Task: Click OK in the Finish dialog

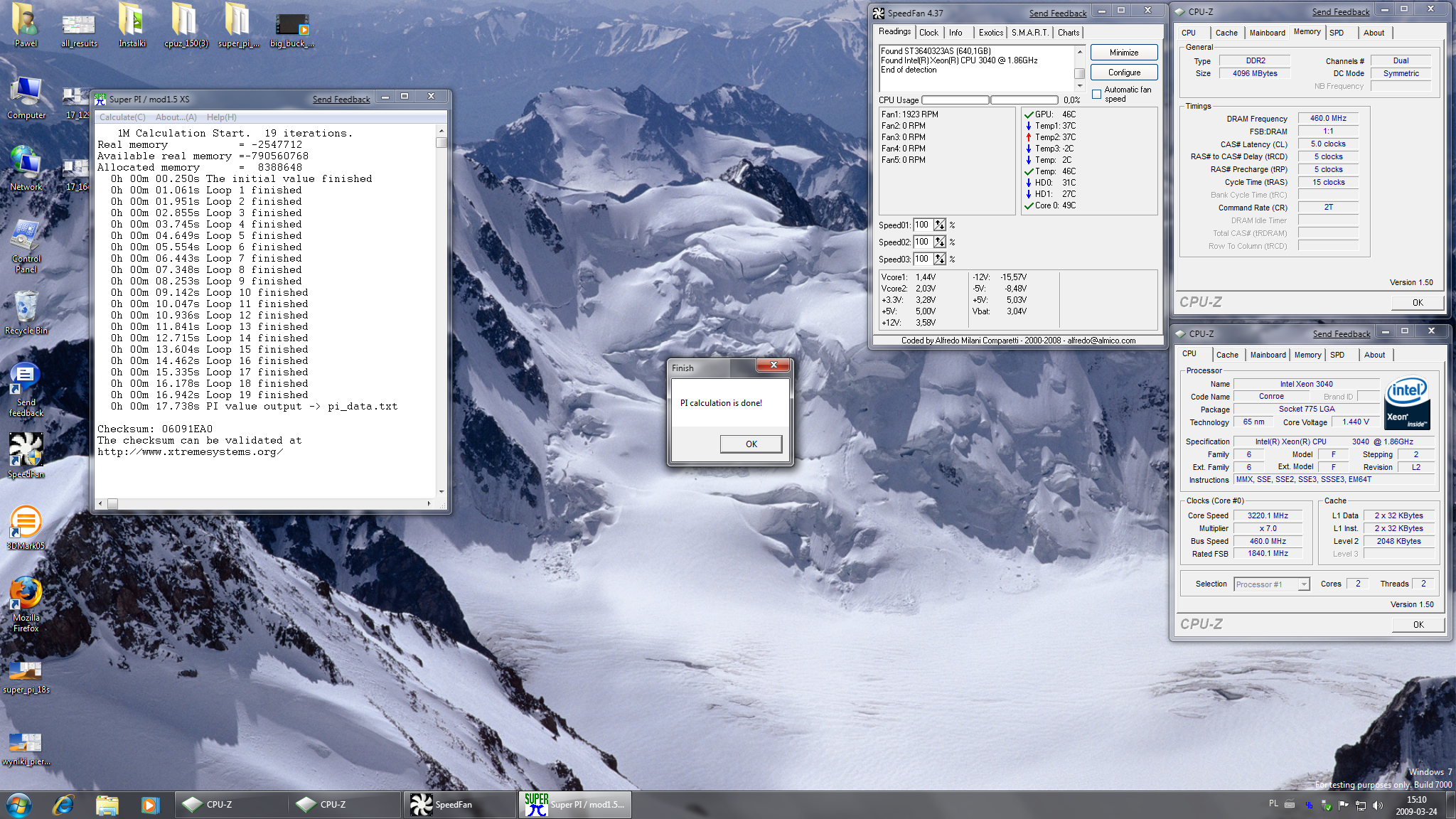Action: coord(751,444)
